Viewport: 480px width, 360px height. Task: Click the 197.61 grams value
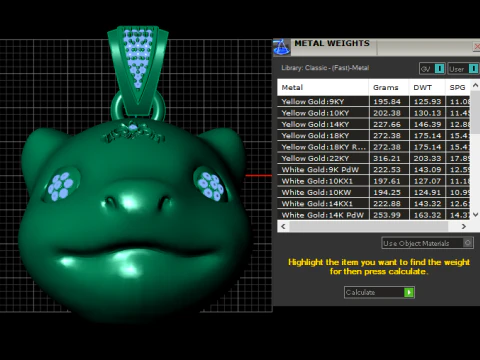(387, 181)
